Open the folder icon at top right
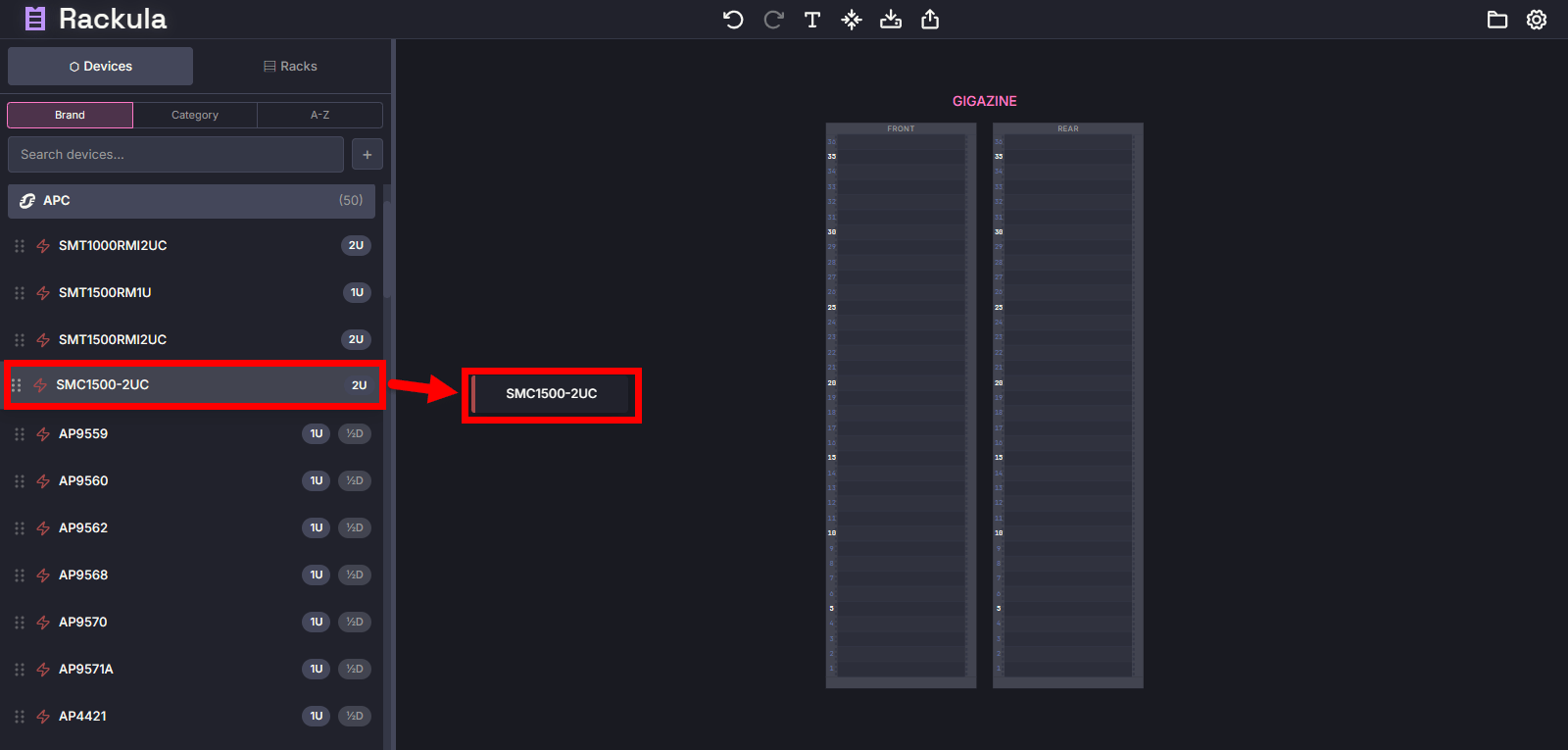 coord(1497,20)
